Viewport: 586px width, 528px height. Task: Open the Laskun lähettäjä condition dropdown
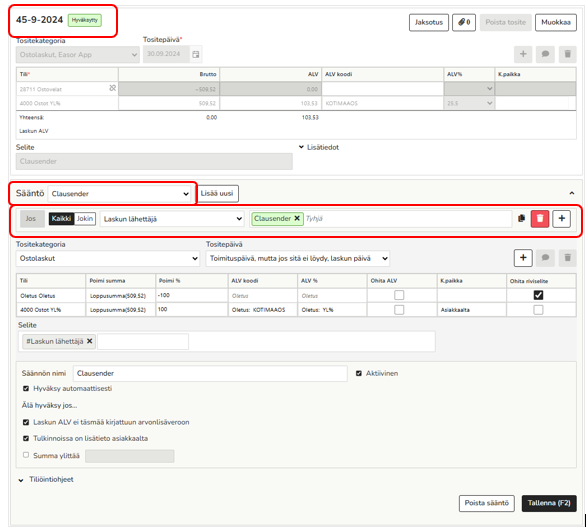pos(172,219)
